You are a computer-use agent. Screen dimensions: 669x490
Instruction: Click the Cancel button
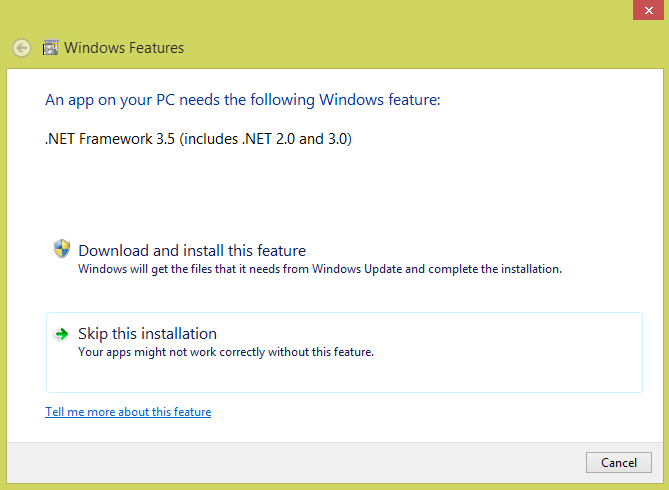[x=619, y=463]
